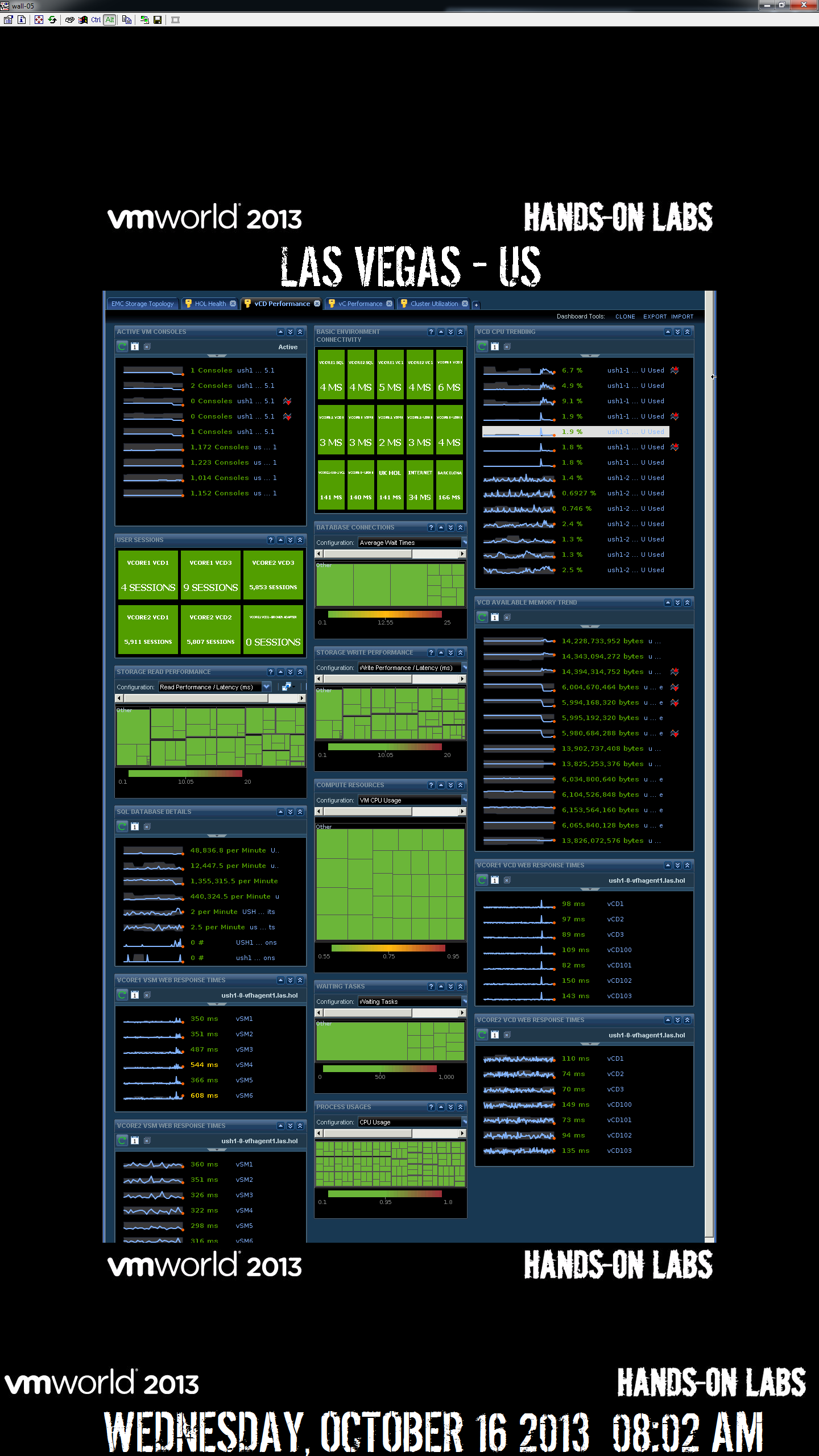Refresh the SQL Database Details widget
The height and width of the screenshot is (1456, 819).
coord(122,826)
